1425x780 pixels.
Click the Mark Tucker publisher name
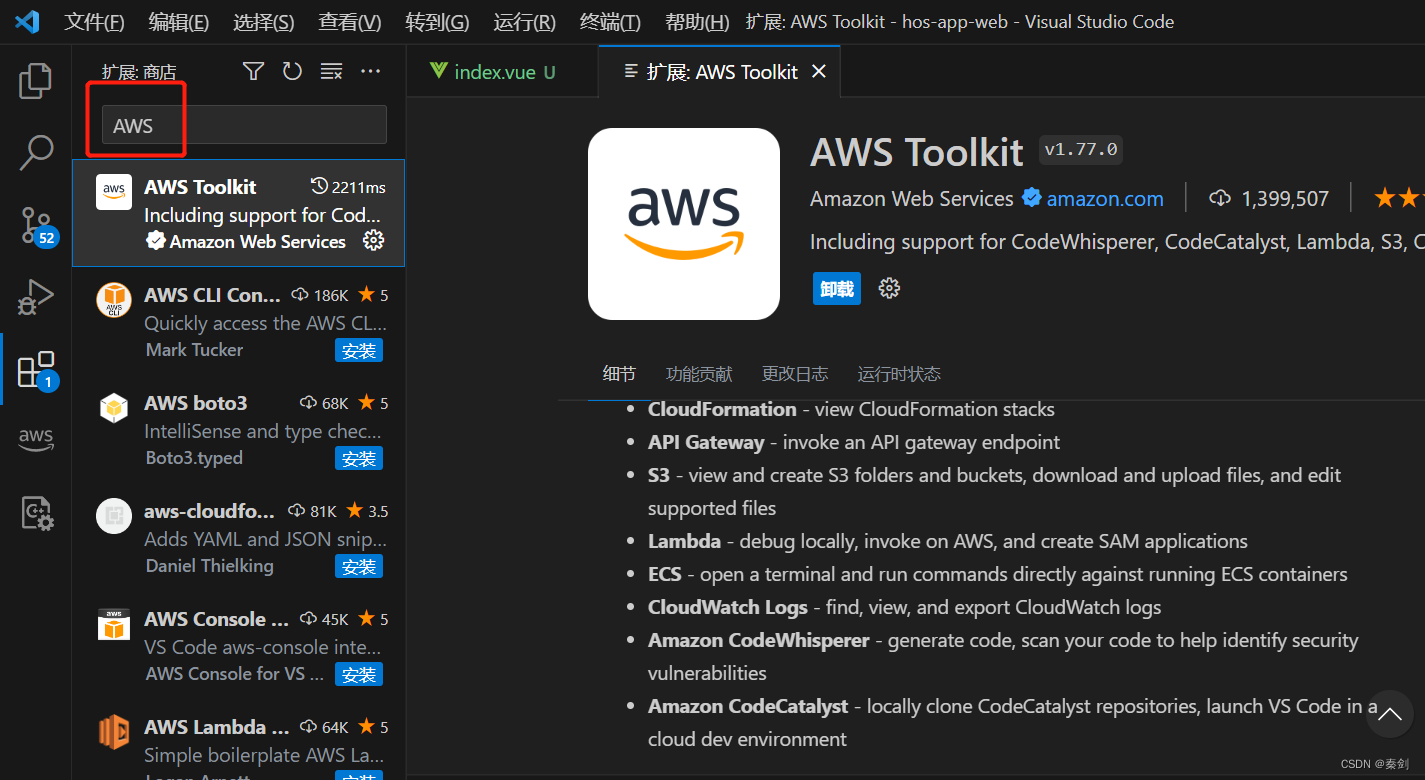click(x=194, y=349)
